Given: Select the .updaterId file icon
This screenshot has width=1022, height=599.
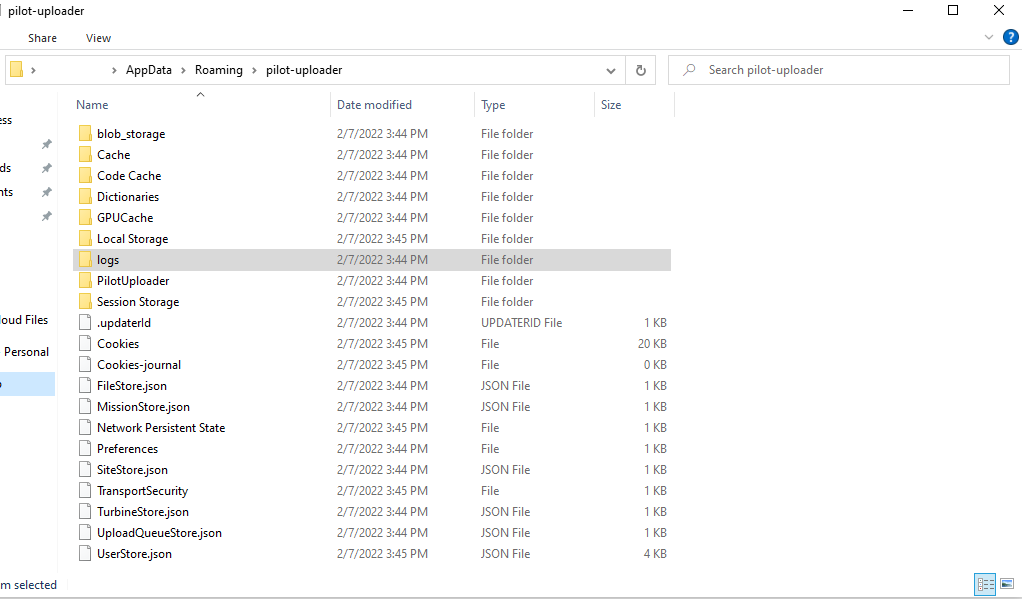Looking at the screenshot, I should [x=85, y=322].
